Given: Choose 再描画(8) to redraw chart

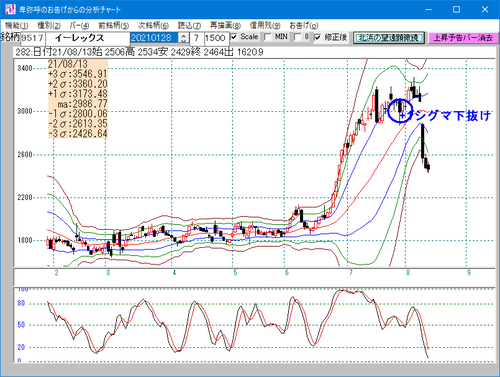Looking at the screenshot, I should [225, 25].
